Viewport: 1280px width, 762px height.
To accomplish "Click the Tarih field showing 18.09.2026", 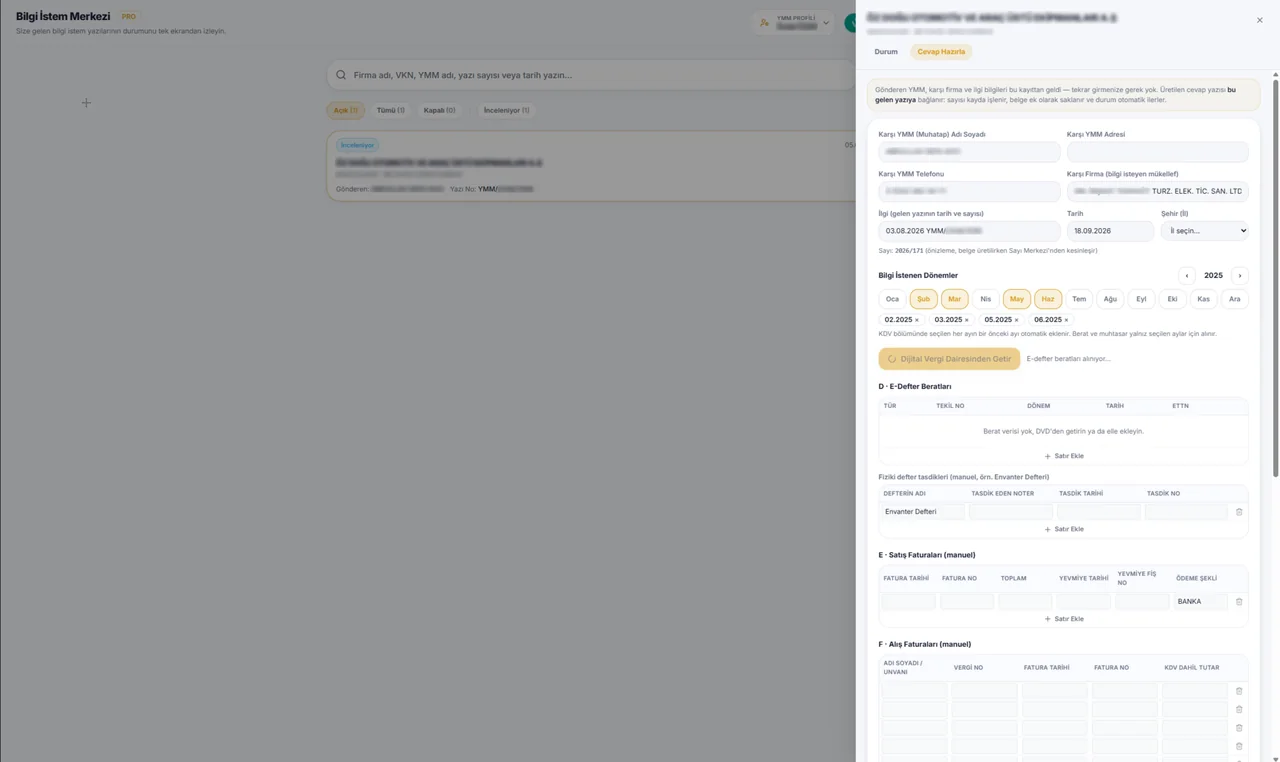I will (x=1110, y=231).
